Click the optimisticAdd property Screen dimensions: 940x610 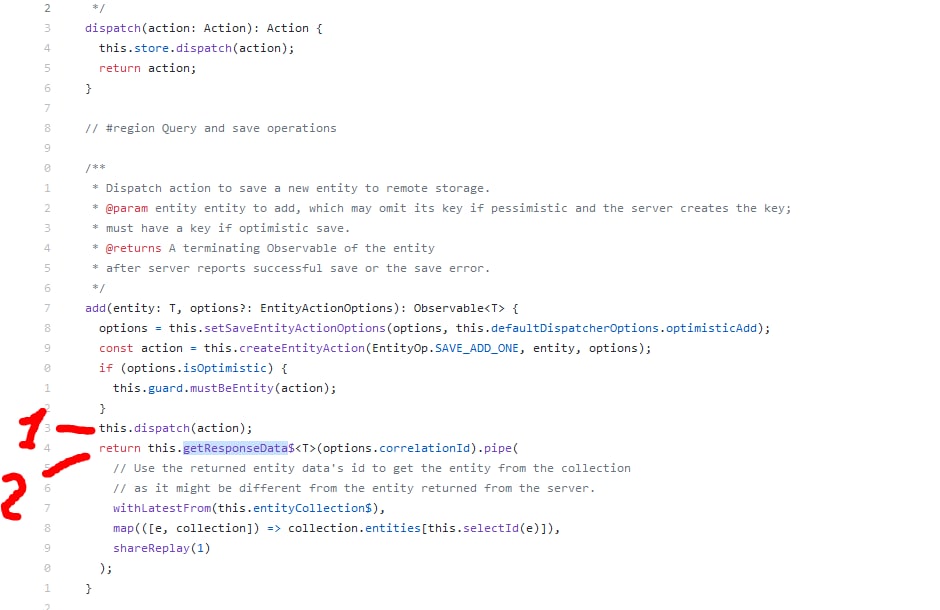coord(716,328)
